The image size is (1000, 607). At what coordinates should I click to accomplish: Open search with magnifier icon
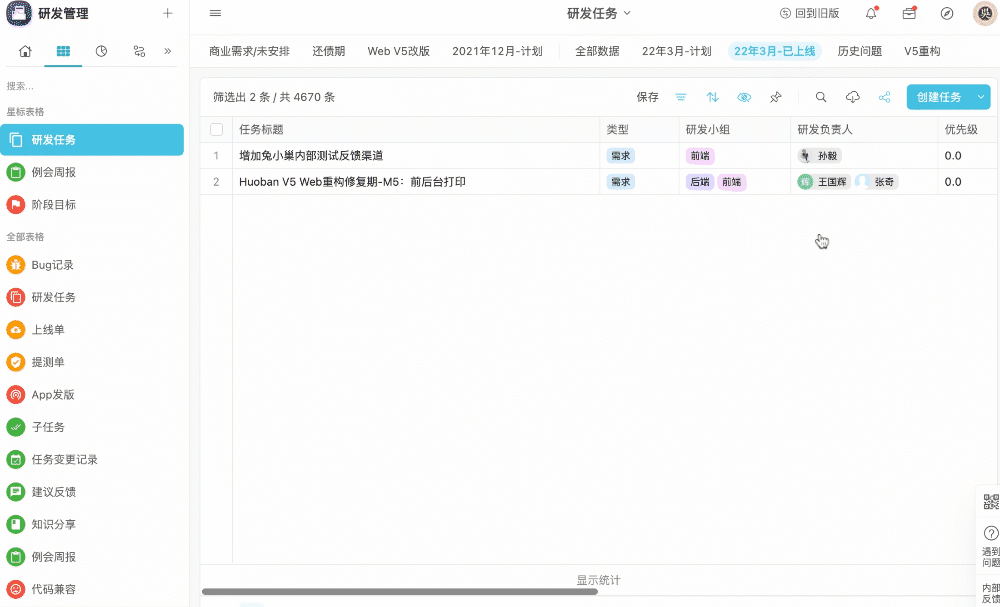pos(821,97)
